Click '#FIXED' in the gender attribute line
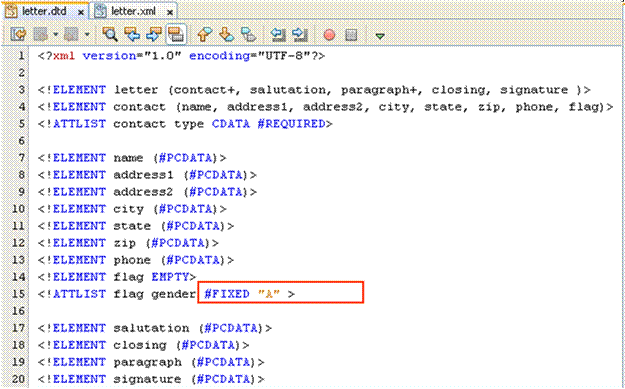 [227, 294]
